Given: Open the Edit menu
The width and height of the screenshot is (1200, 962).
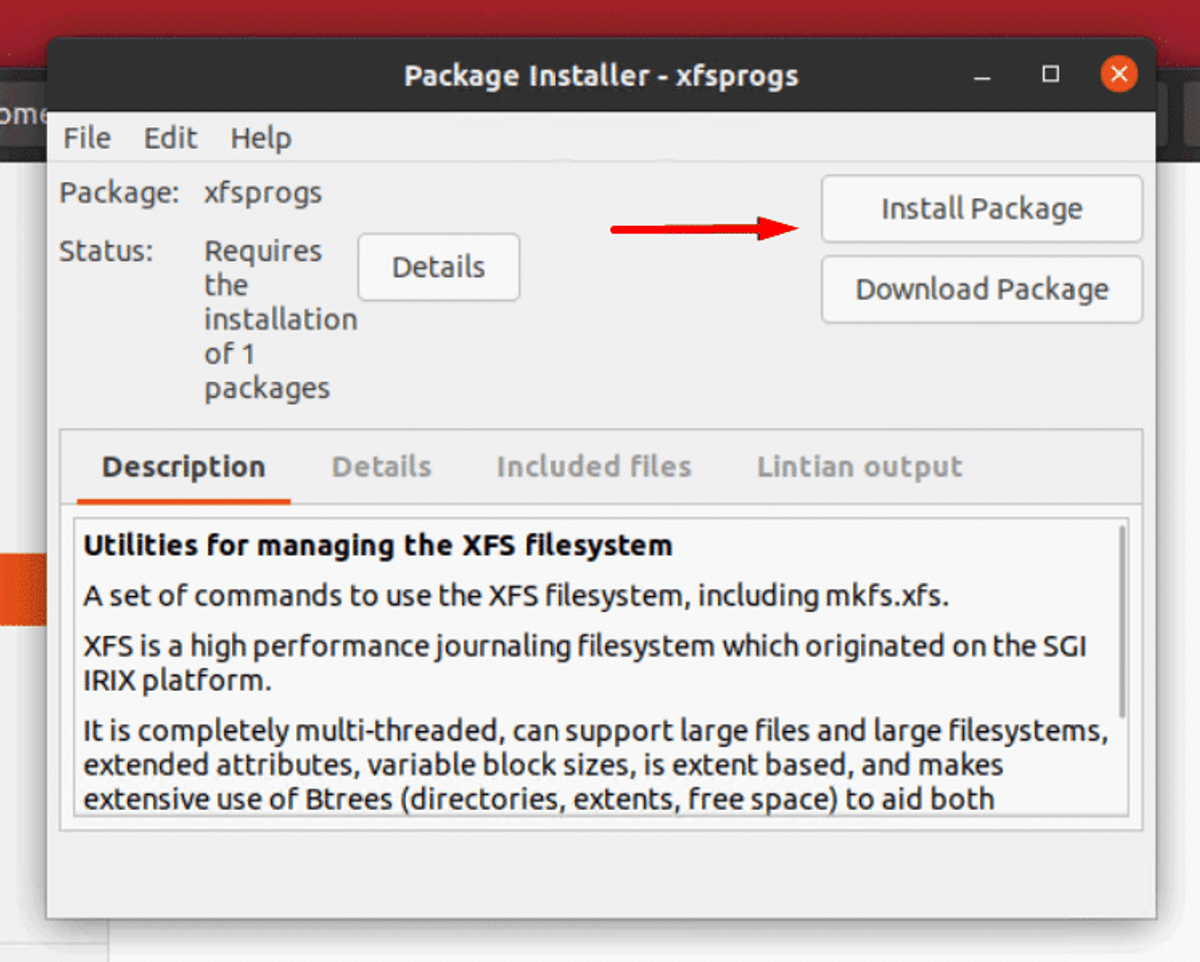Looking at the screenshot, I should [x=170, y=138].
